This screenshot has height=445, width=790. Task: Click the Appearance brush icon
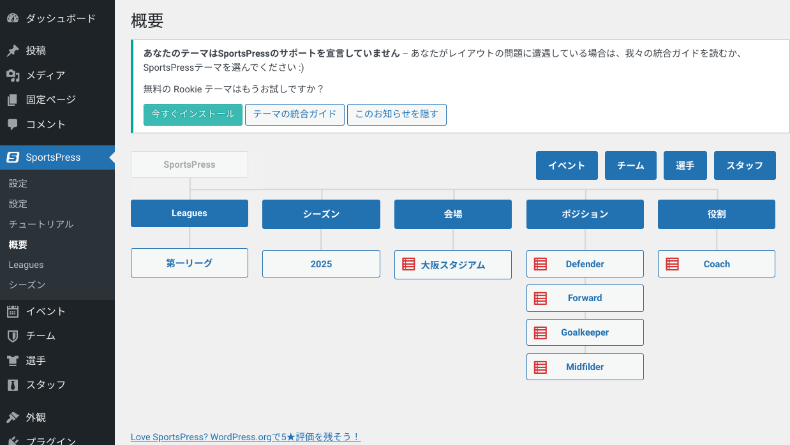pyautogui.click(x=13, y=417)
